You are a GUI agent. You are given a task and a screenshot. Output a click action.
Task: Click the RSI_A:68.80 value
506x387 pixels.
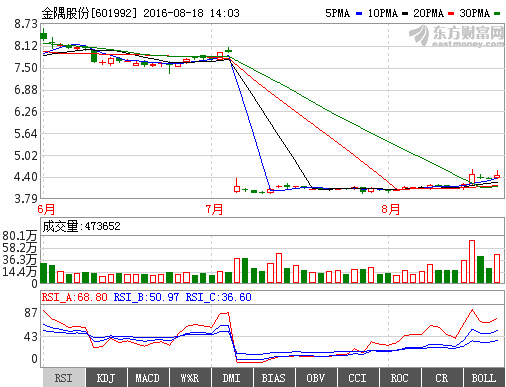74,297
